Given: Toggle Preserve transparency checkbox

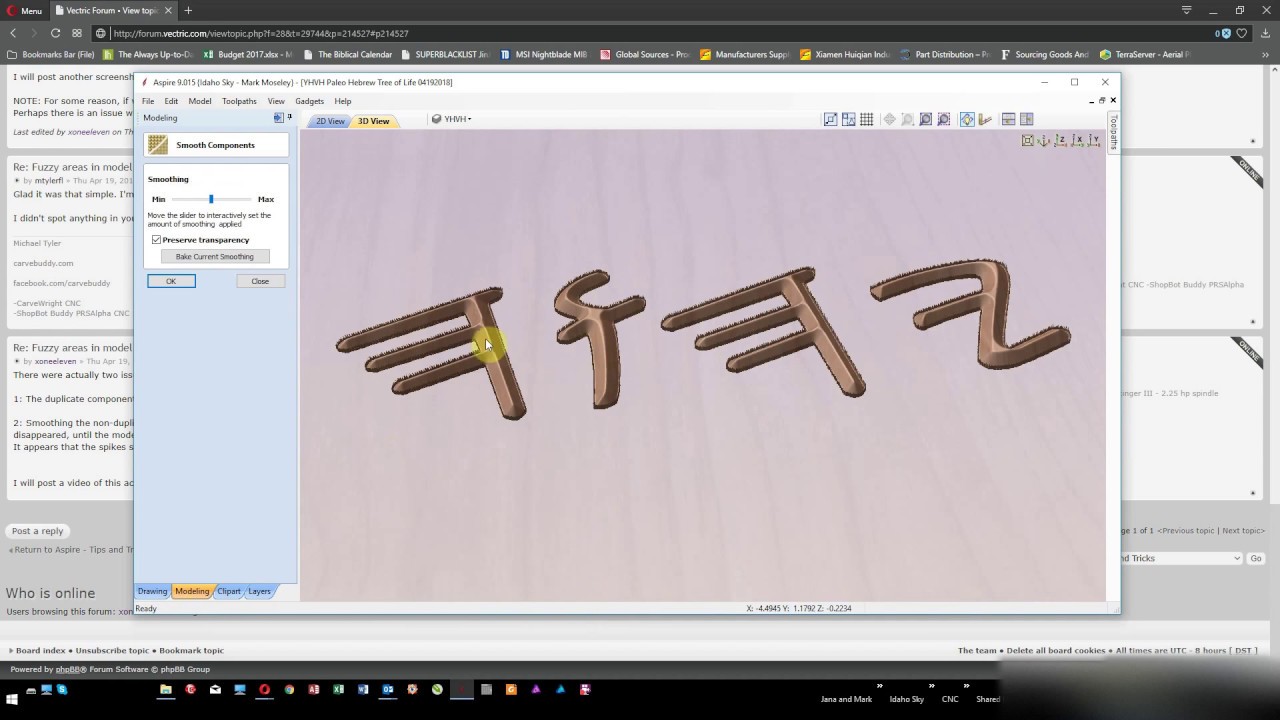Looking at the screenshot, I should [157, 240].
